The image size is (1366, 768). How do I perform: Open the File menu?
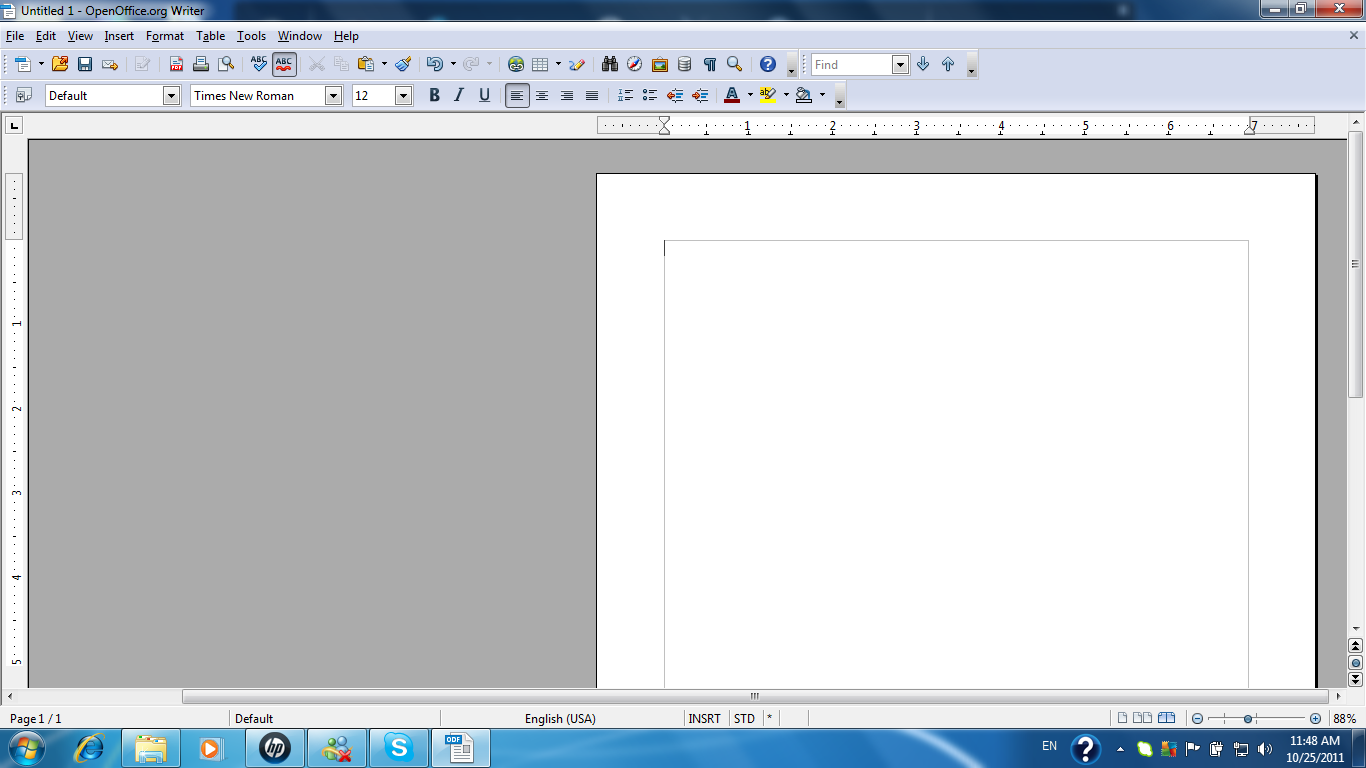click(14, 36)
